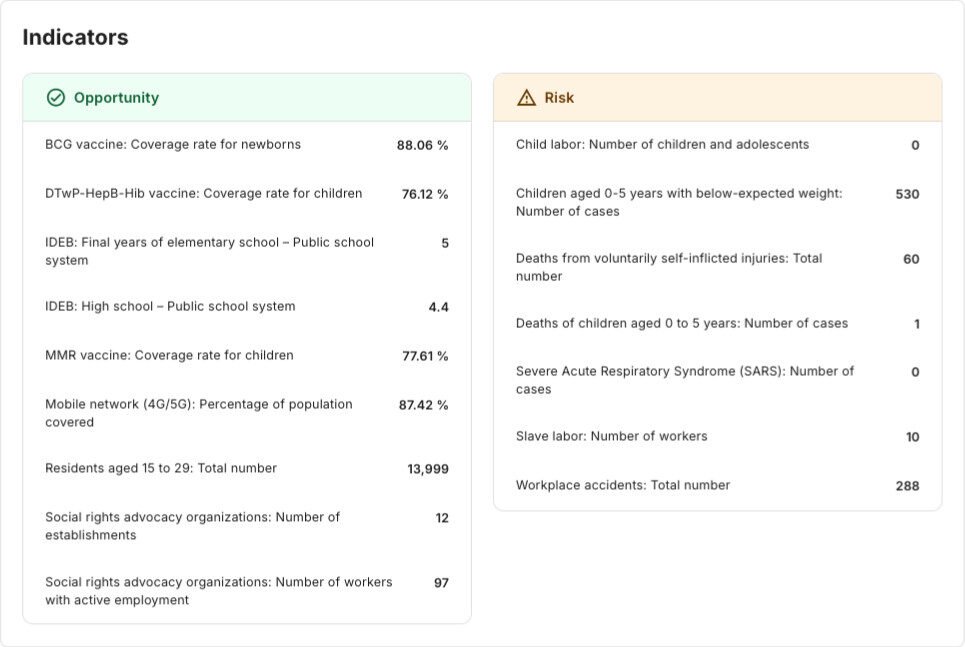Open IDEB High school indicator row
Viewport: 965px width, 647px height.
click(x=170, y=307)
